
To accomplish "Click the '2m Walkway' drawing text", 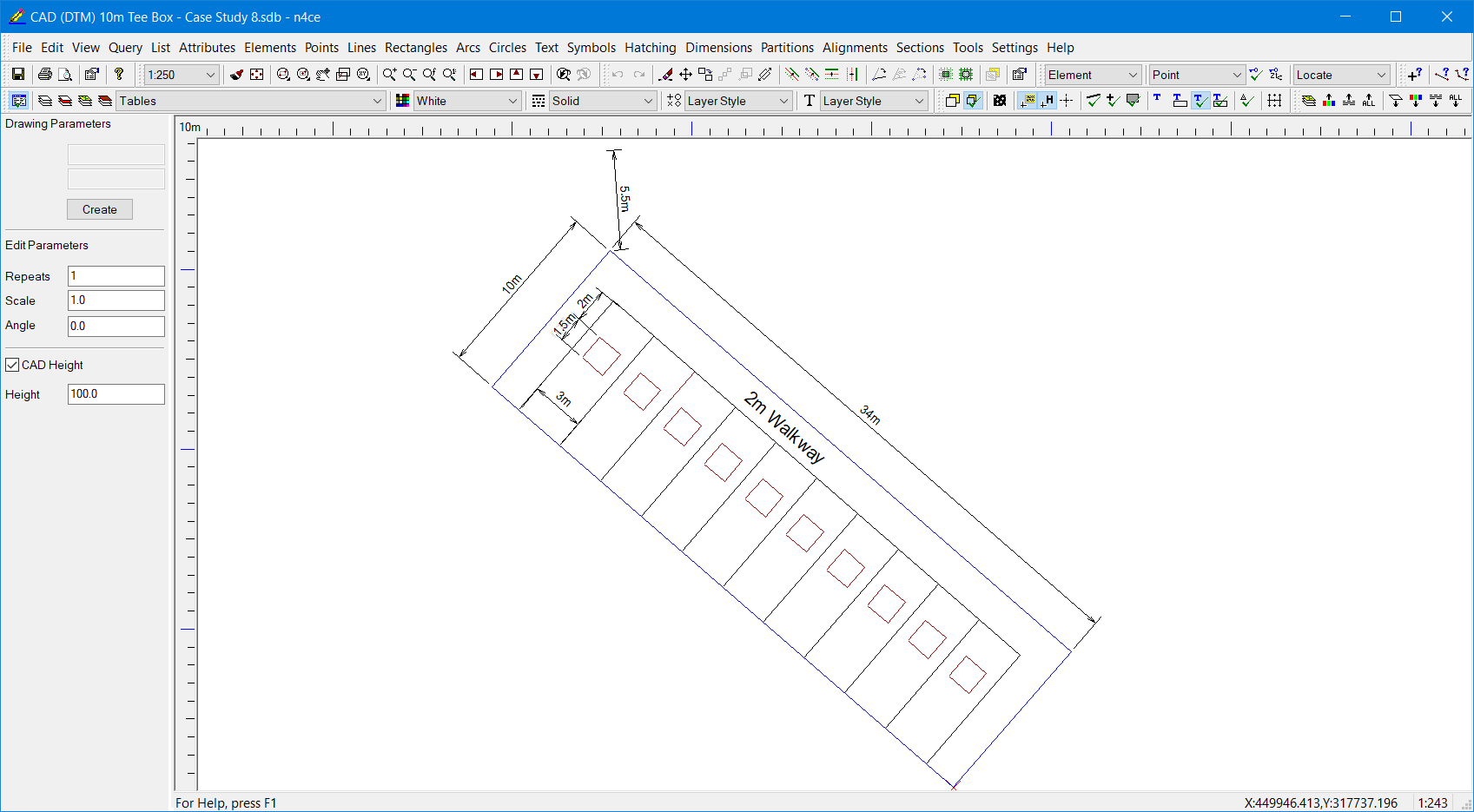I will (783, 427).
